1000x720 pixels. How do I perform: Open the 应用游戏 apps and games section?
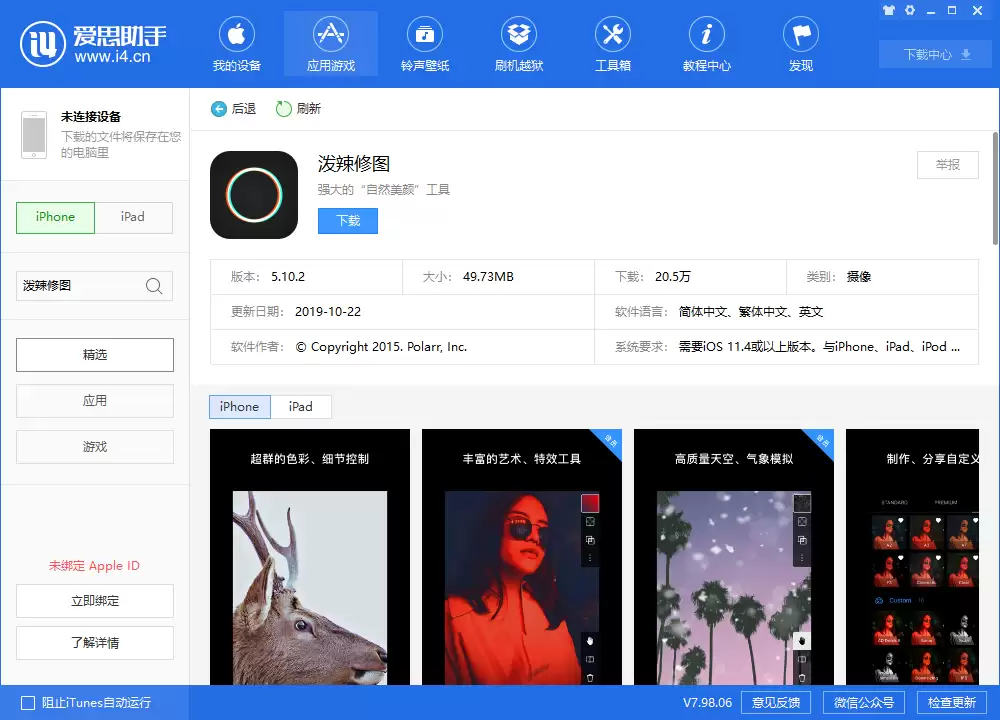330,44
